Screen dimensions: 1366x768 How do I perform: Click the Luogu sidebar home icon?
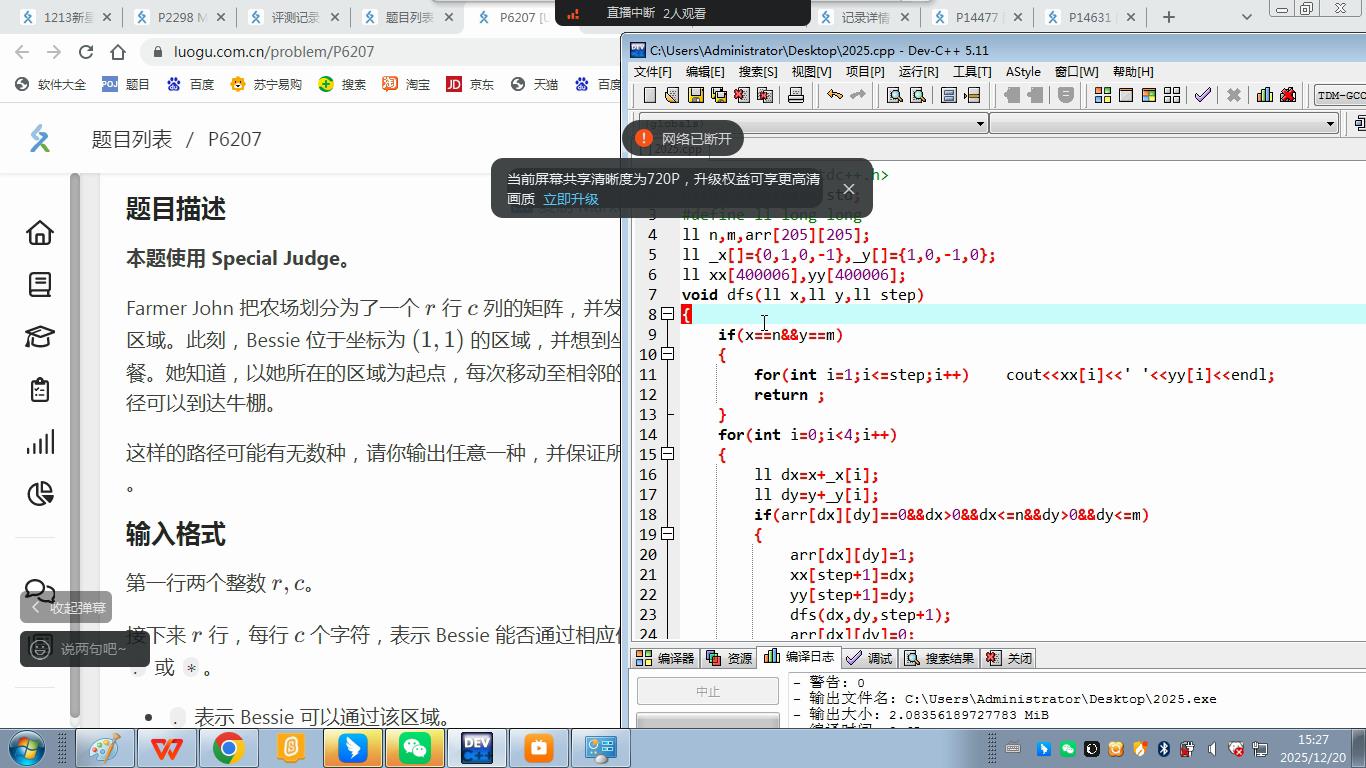click(x=40, y=233)
